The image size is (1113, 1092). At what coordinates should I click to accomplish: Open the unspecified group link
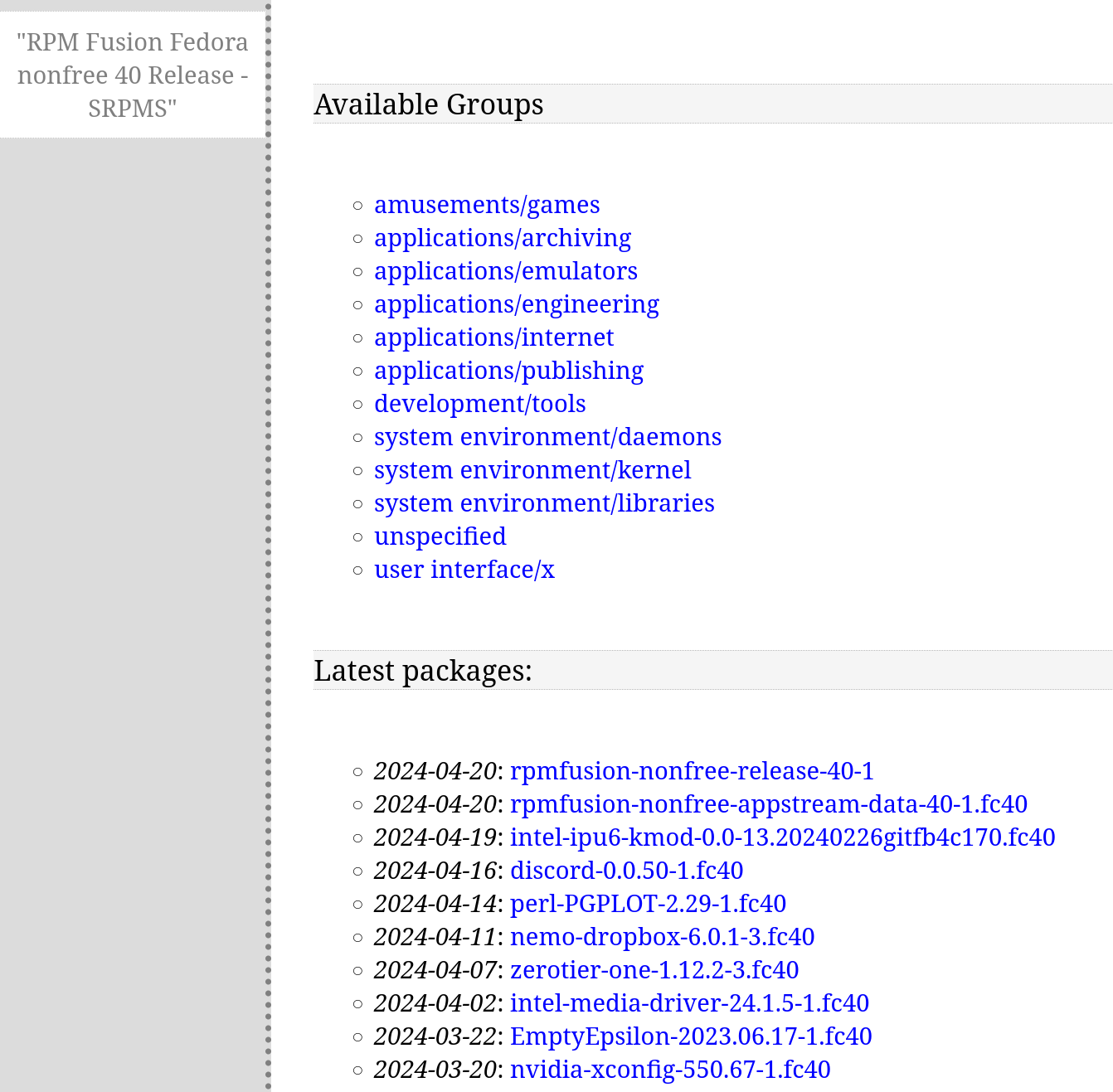click(x=440, y=536)
